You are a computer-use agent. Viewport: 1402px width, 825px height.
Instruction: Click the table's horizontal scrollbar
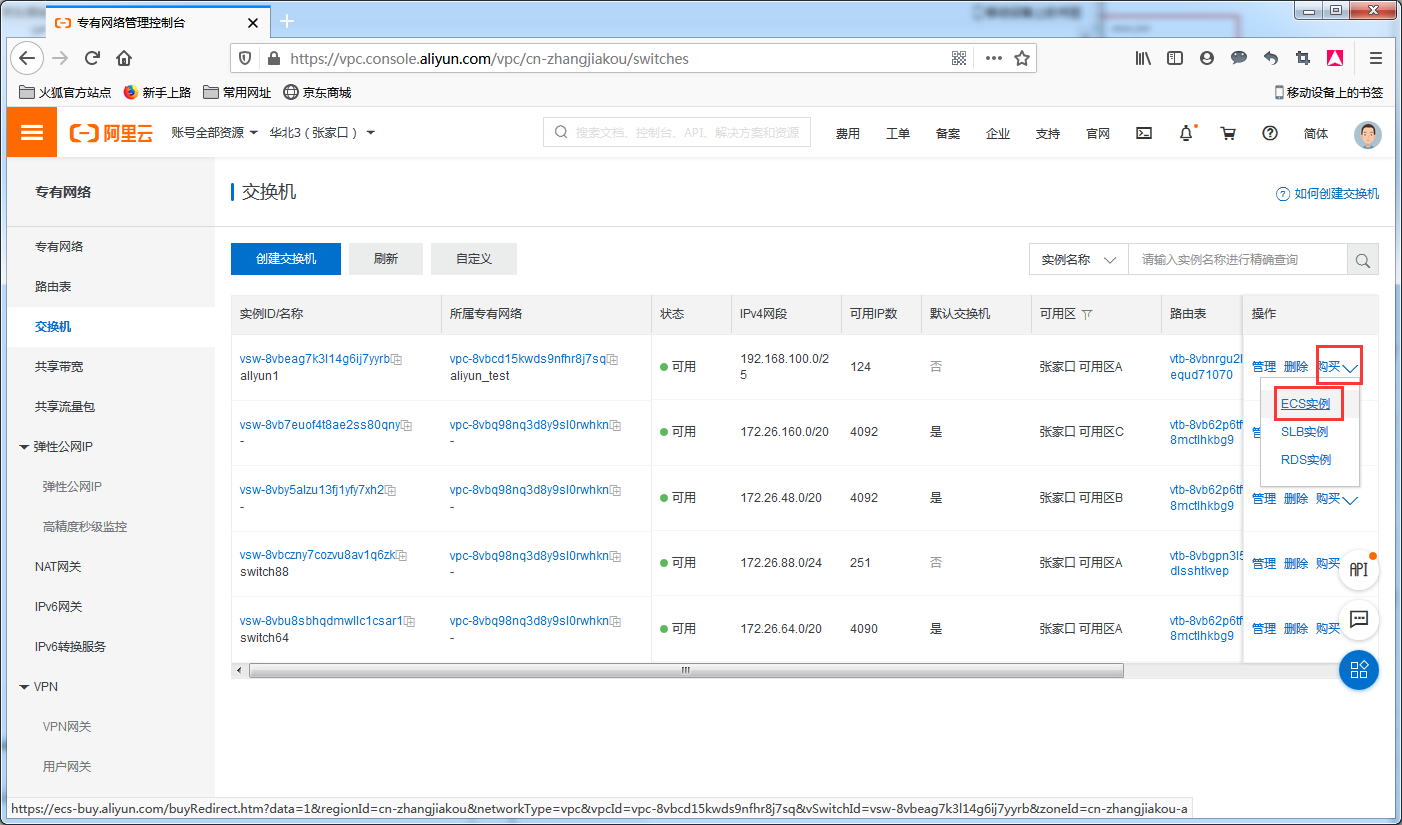click(685, 670)
